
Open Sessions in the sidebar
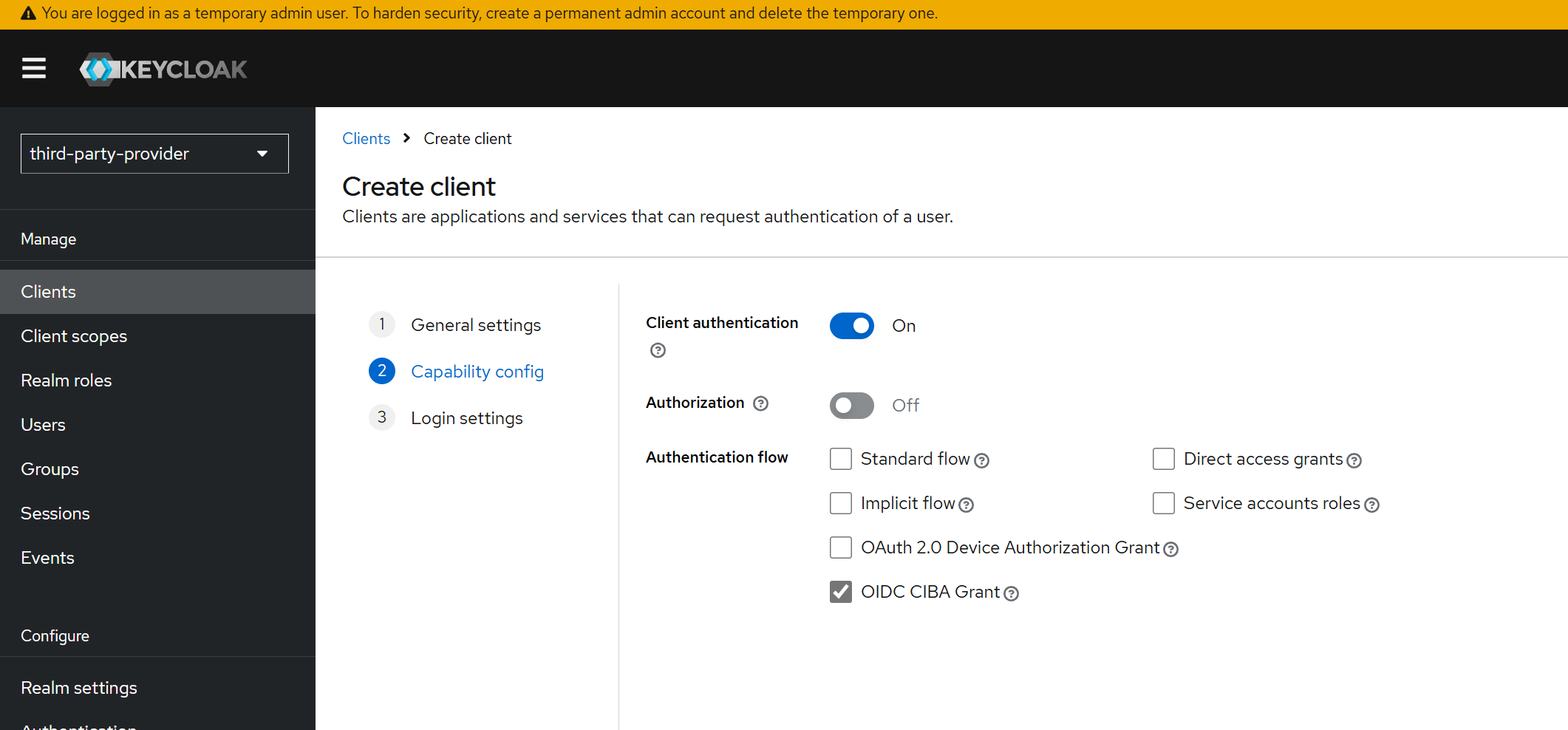click(157, 514)
